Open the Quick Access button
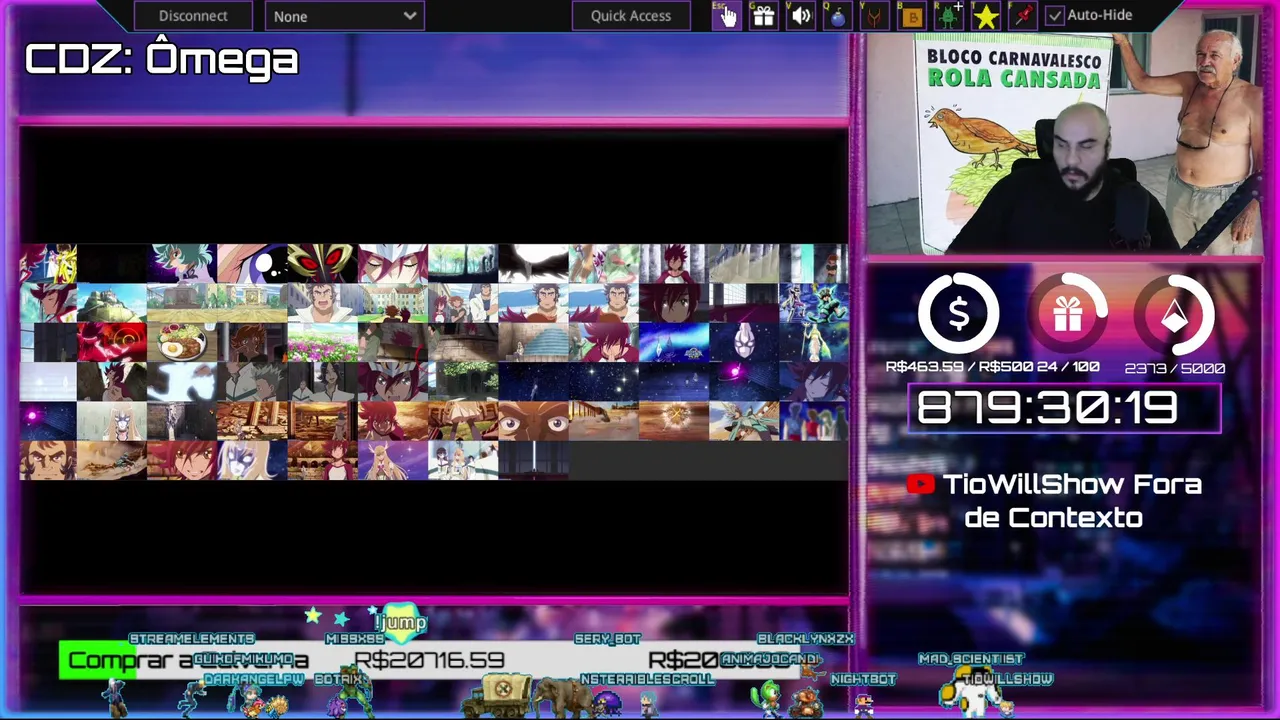The width and height of the screenshot is (1280, 720). [x=630, y=15]
